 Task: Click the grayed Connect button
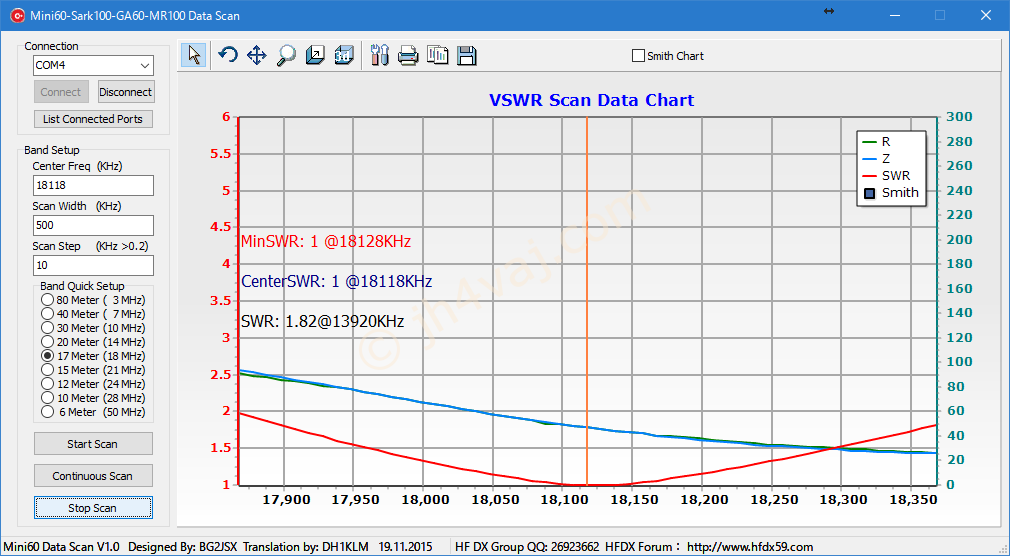pyautogui.click(x=61, y=92)
